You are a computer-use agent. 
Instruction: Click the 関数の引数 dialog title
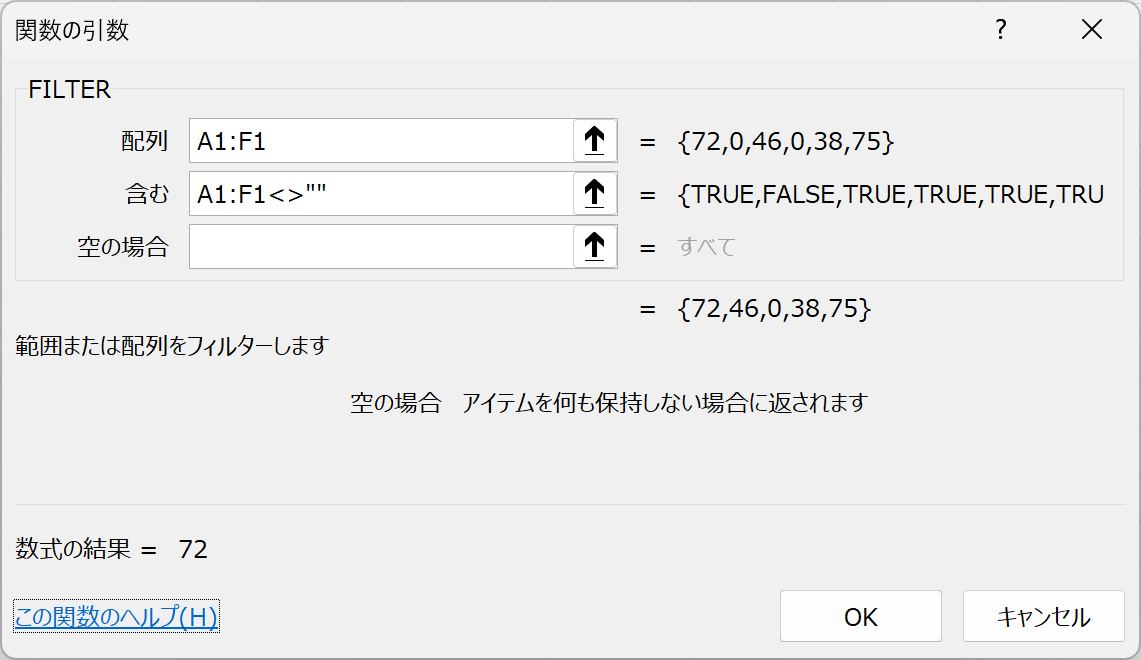click(72, 31)
